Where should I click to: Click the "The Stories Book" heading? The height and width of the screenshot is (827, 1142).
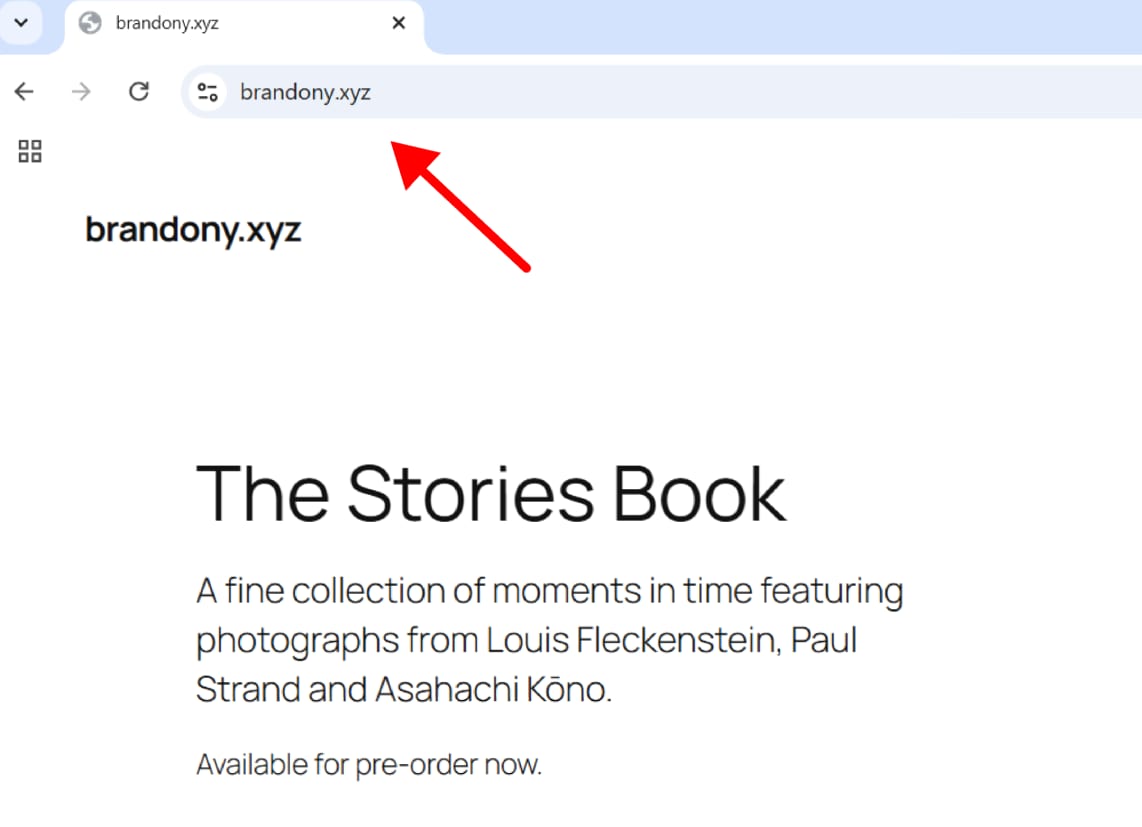pos(491,494)
